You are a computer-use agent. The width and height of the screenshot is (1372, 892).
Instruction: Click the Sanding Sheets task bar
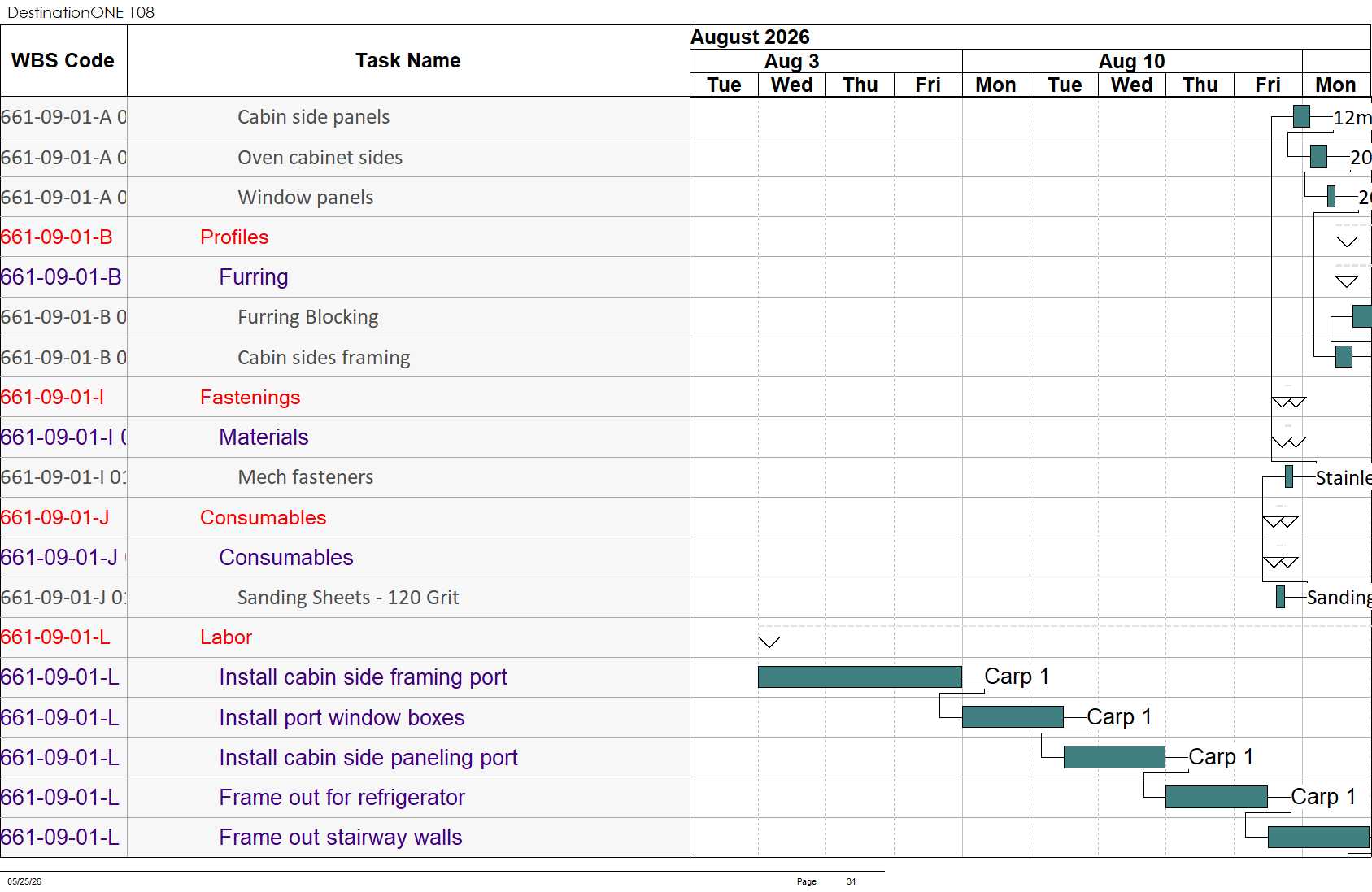(x=1280, y=597)
